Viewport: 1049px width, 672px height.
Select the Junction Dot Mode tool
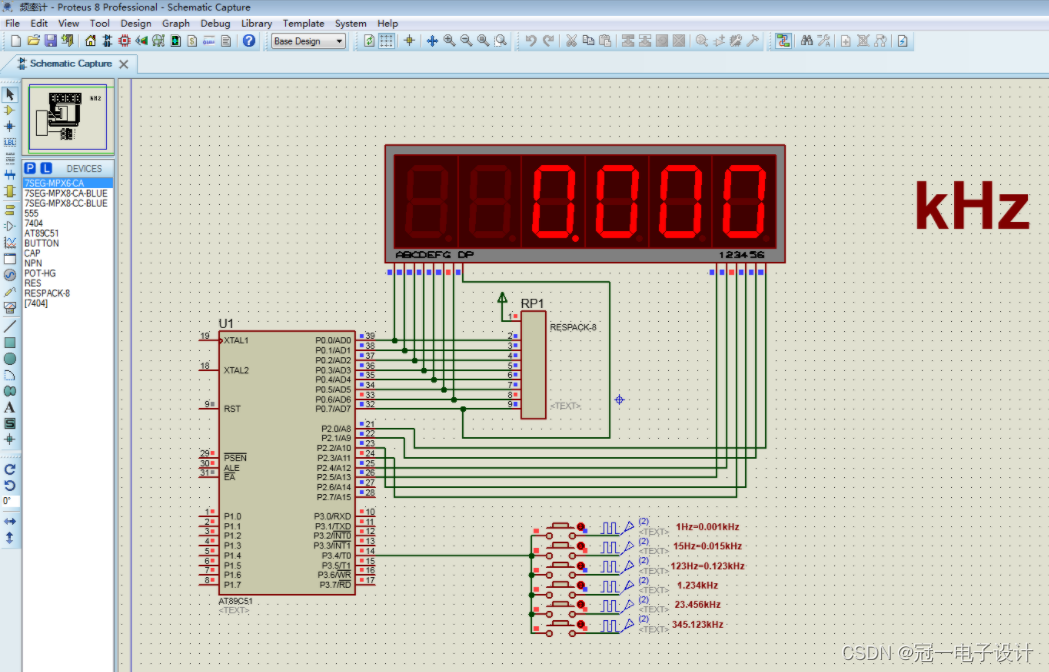(10, 127)
